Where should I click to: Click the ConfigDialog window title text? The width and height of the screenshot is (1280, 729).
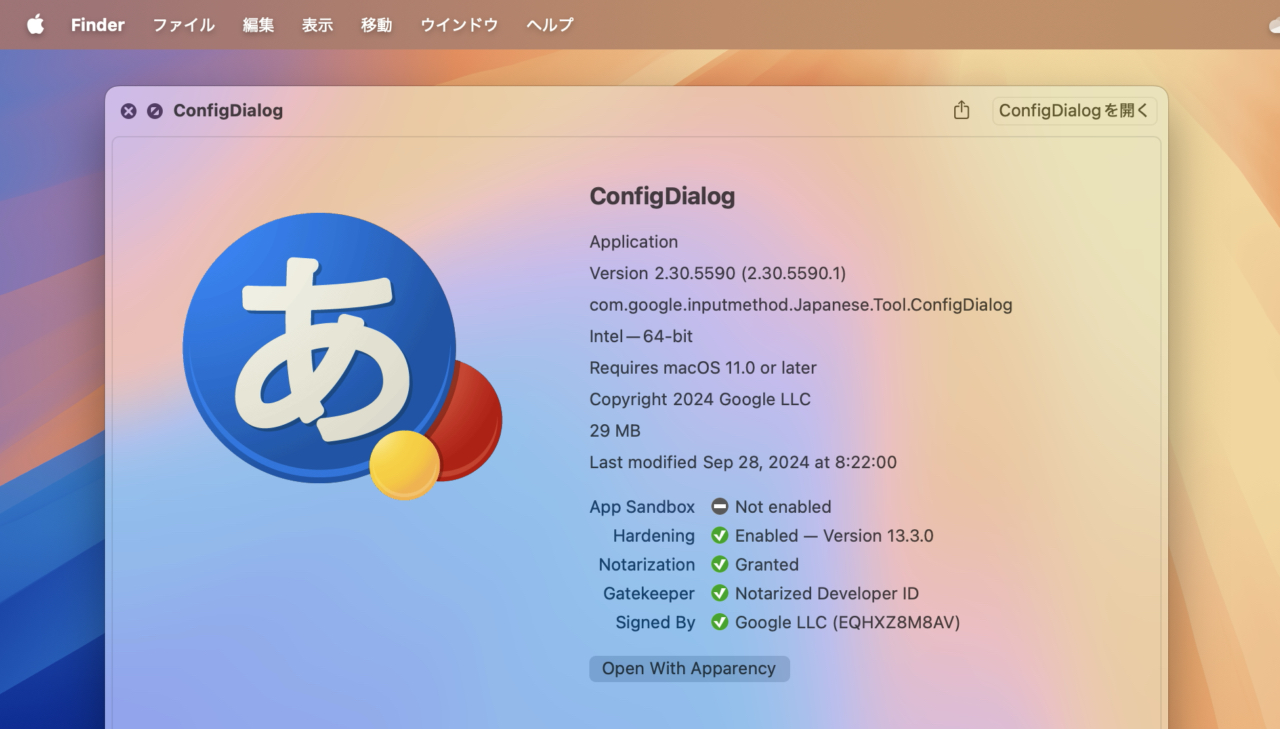click(x=228, y=111)
